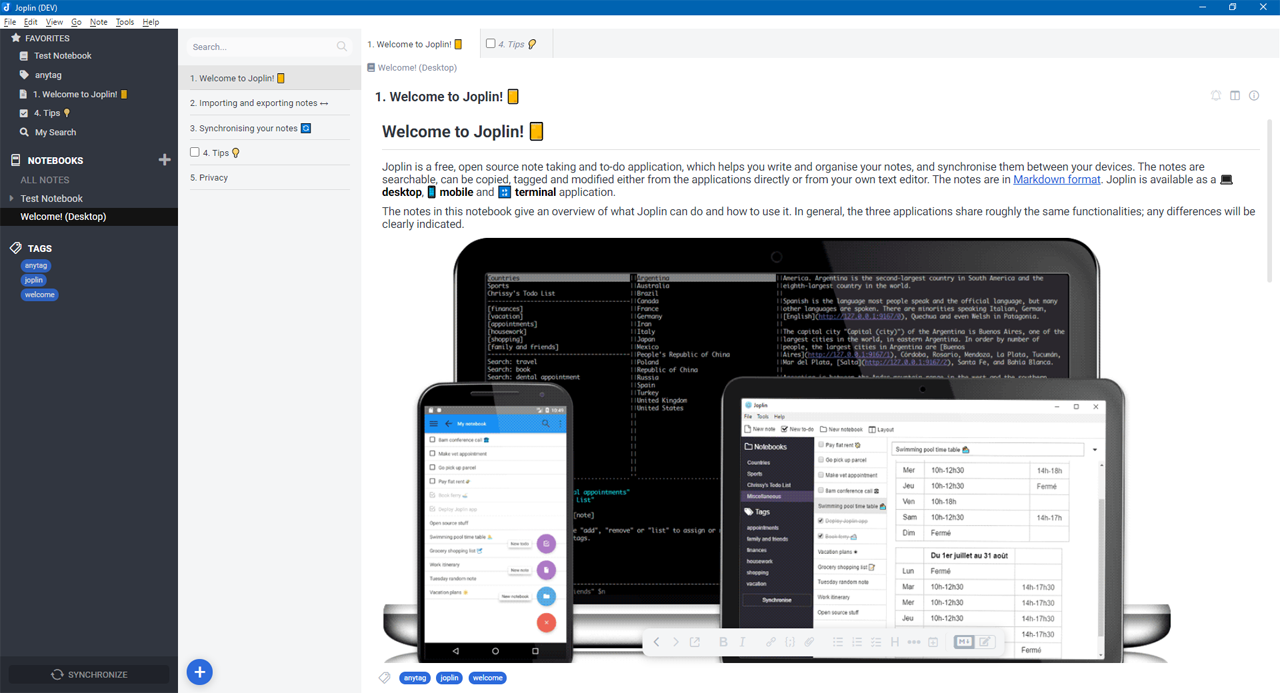Screen dimensions: 1280x693
Task: Insert checkbox list from toolbar
Action: click(x=876, y=642)
